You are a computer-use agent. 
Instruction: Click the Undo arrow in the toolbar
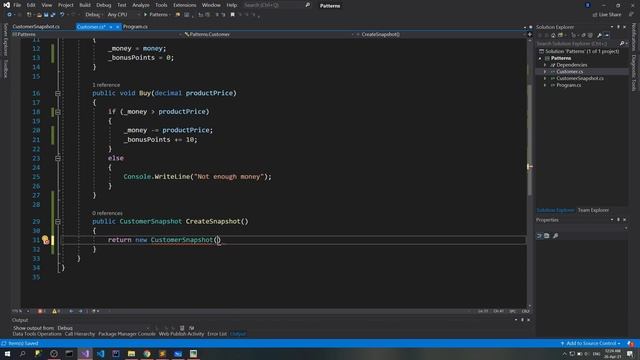[62, 15]
